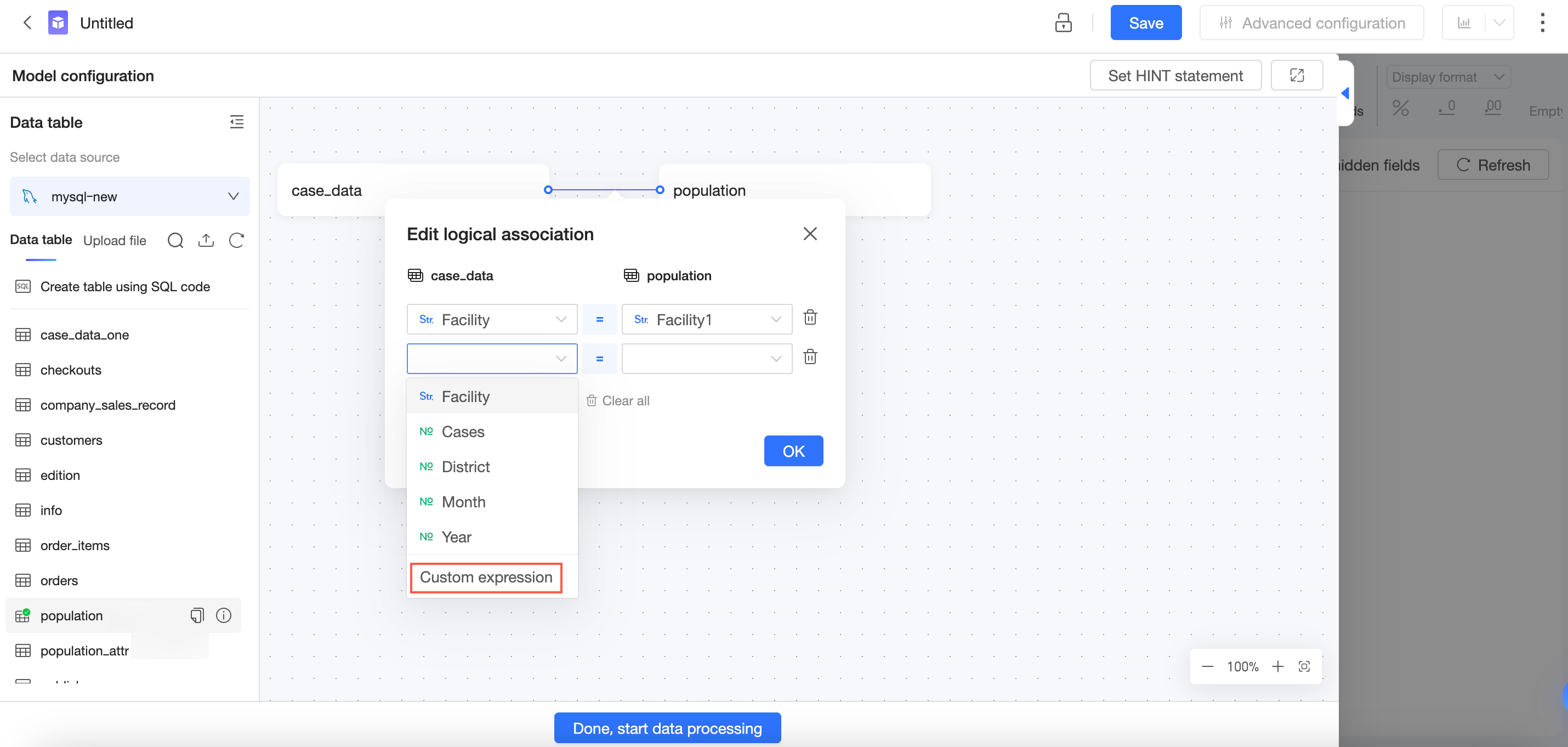1568x747 pixels.
Task: Fit canvas to screen icon
Action: (x=1304, y=666)
